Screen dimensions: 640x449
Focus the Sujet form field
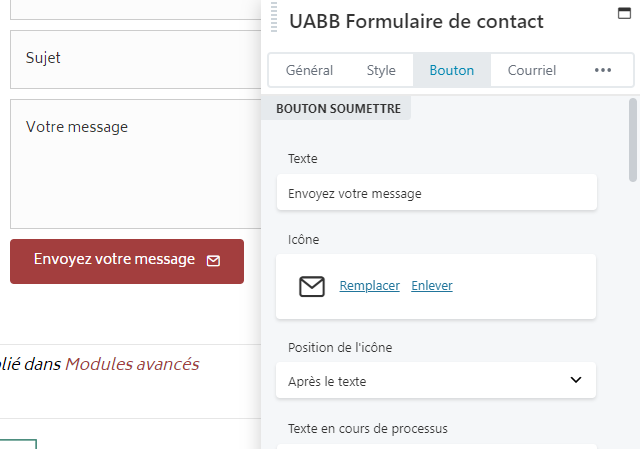[135, 59]
